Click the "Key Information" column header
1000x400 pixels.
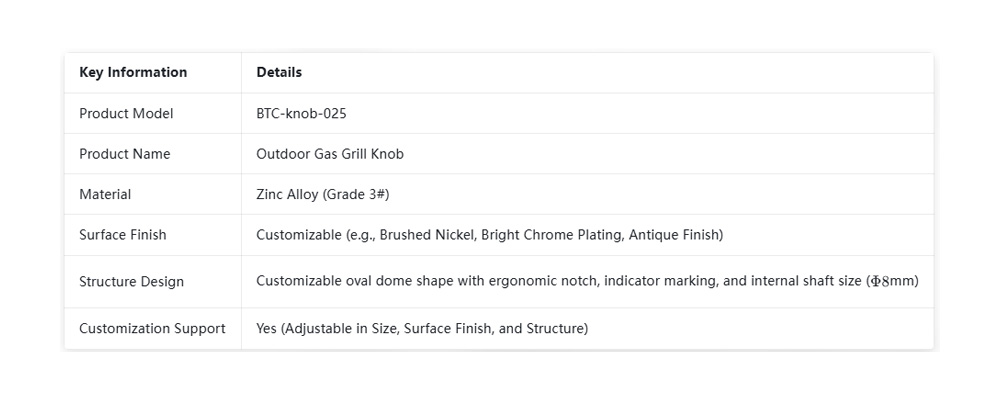(x=133, y=72)
